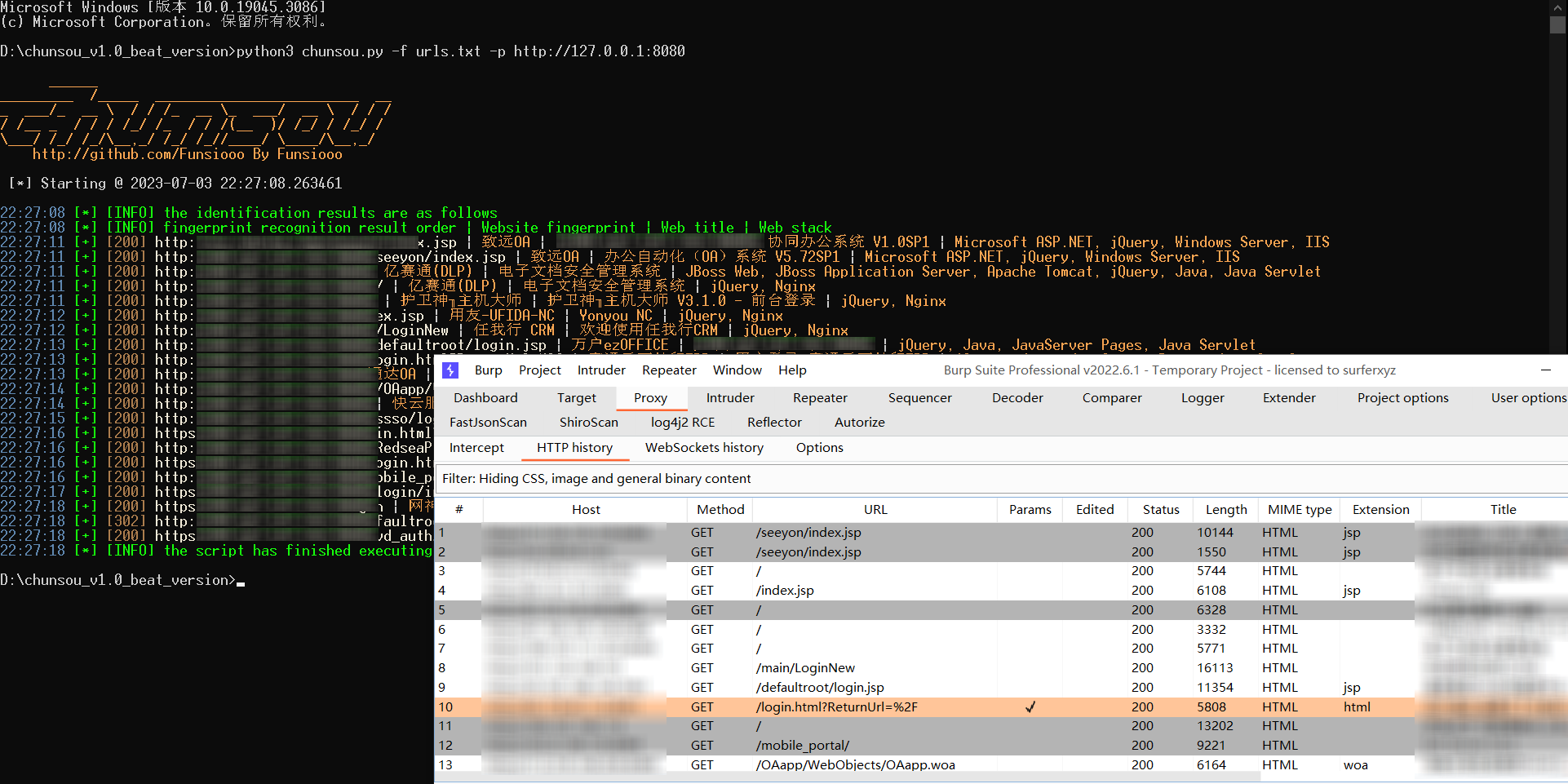Viewport: 1568px width, 784px height.
Task: Click the woa extension cell
Action: (x=1355, y=765)
